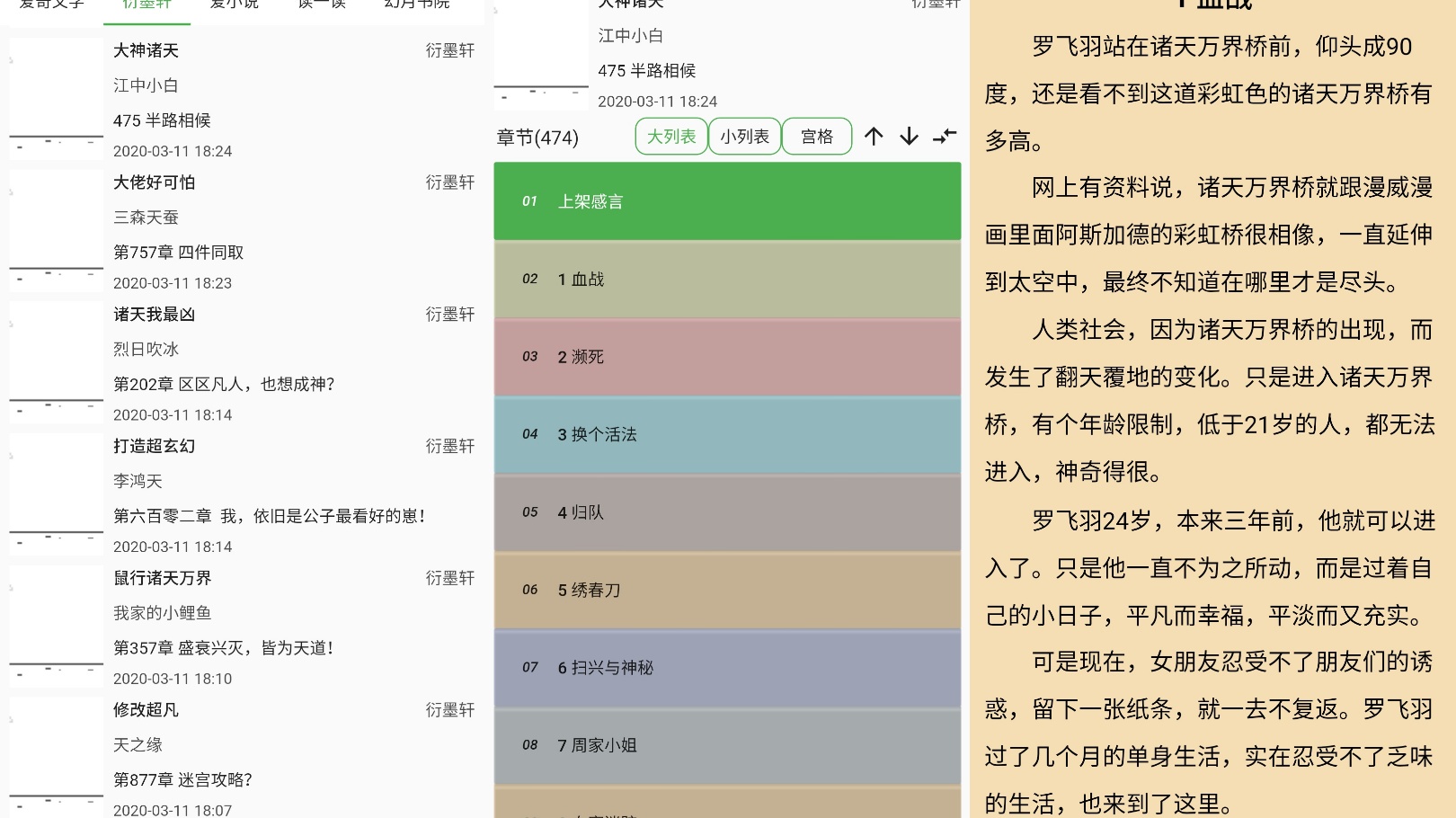Tap reader paragraph beginning 网上有资料说

1209,235
